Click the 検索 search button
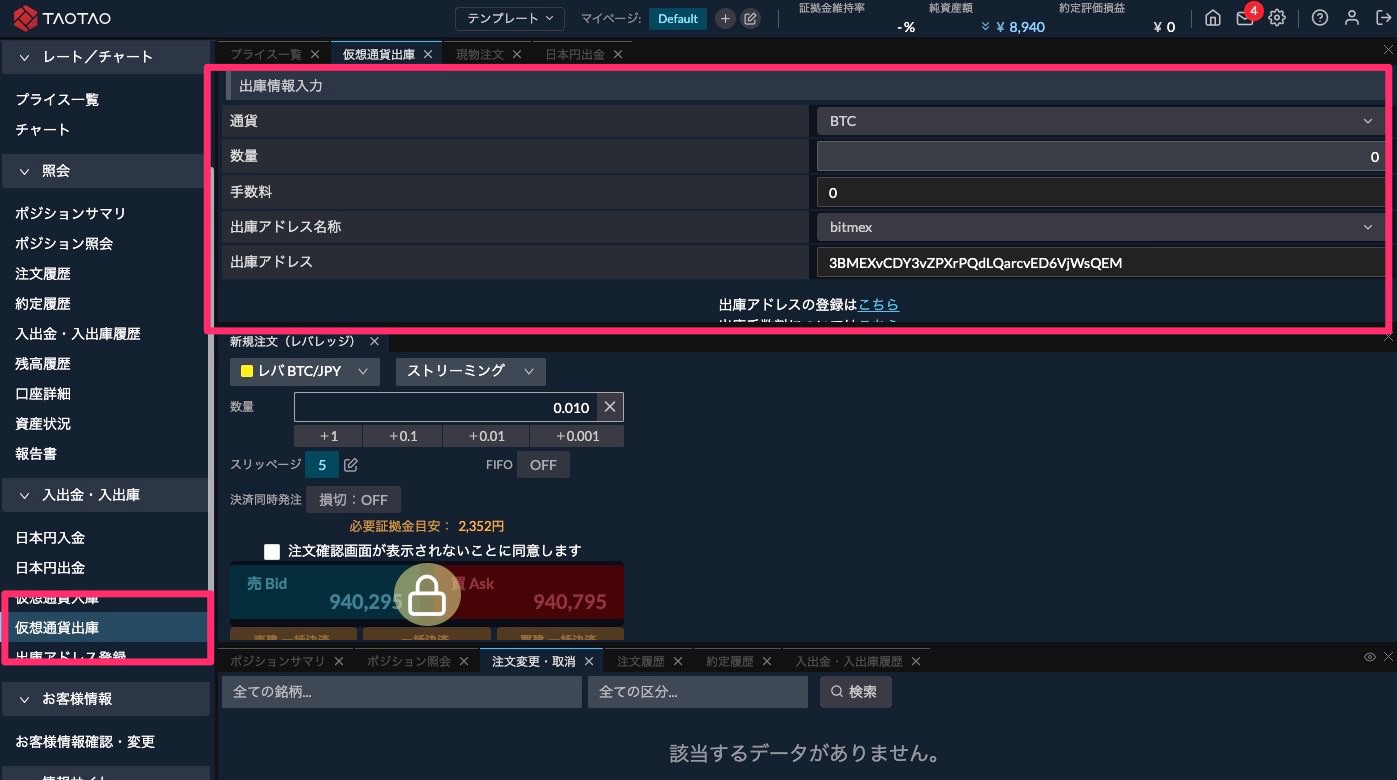This screenshot has height=780, width=1397. point(855,692)
